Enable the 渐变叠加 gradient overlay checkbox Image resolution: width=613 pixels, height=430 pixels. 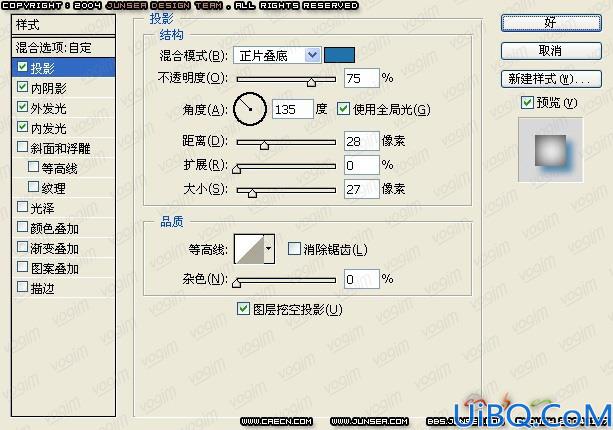pos(23,247)
